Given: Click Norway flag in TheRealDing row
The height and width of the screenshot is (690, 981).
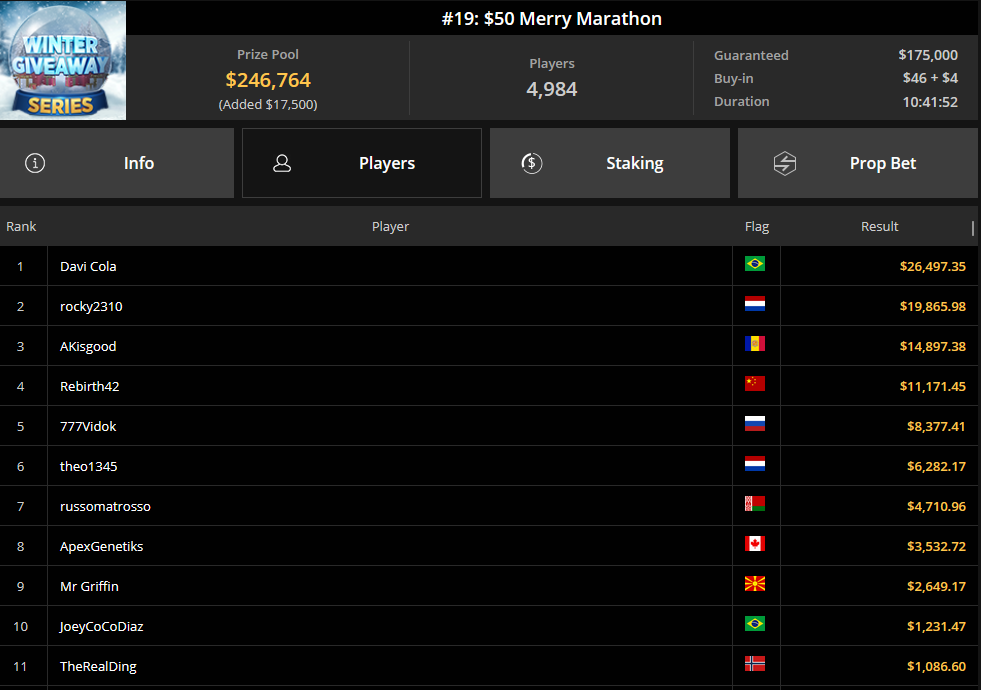Looking at the screenshot, I should 755,664.
